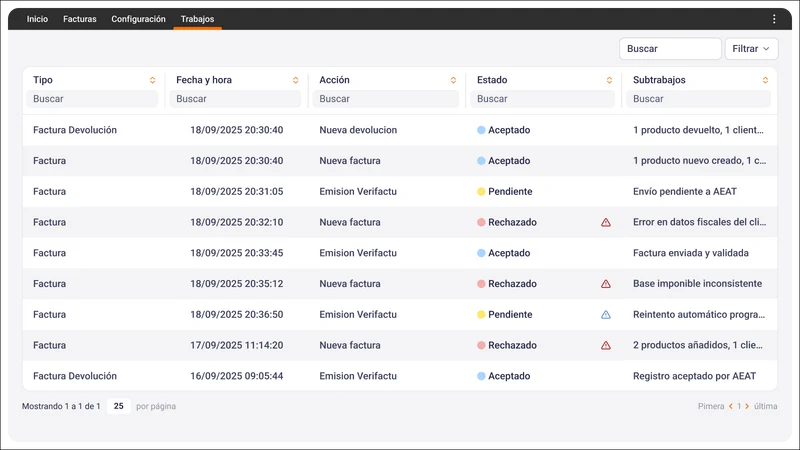The width and height of the screenshot is (800, 450).
Task: Sort by the Tipo column arrows
Action: [x=152, y=80]
